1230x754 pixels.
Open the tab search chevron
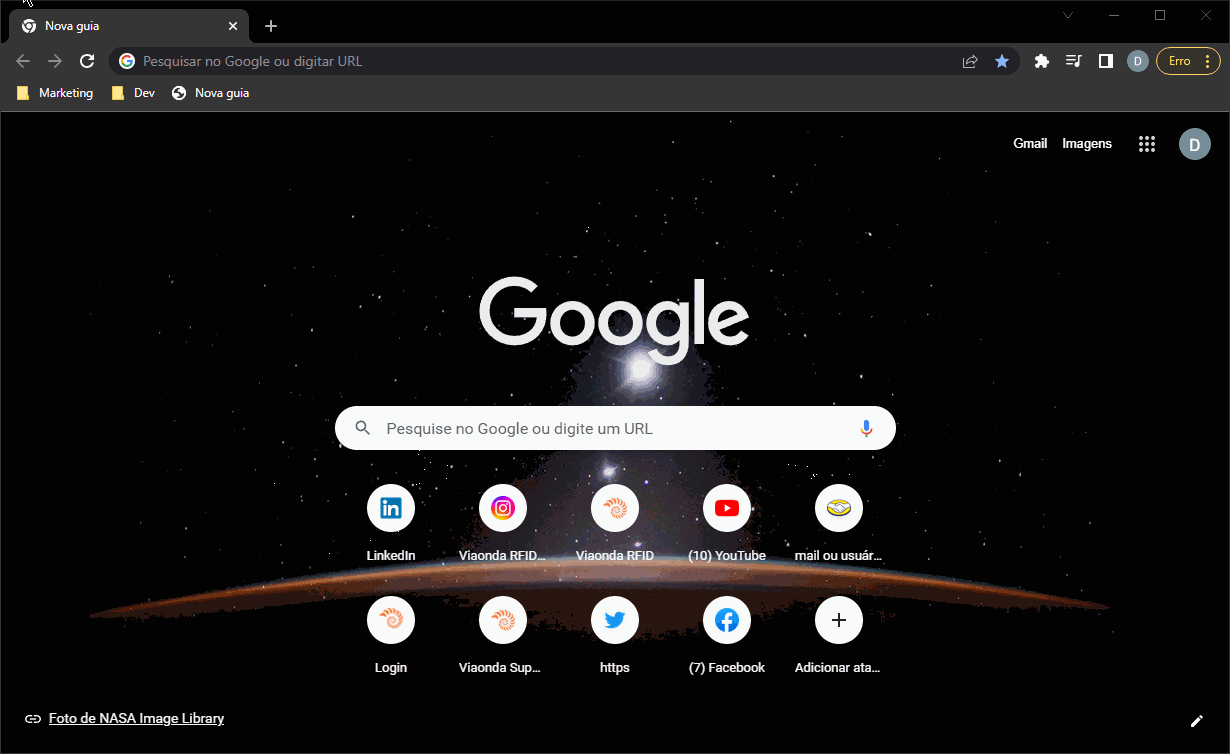tap(1068, 15)
